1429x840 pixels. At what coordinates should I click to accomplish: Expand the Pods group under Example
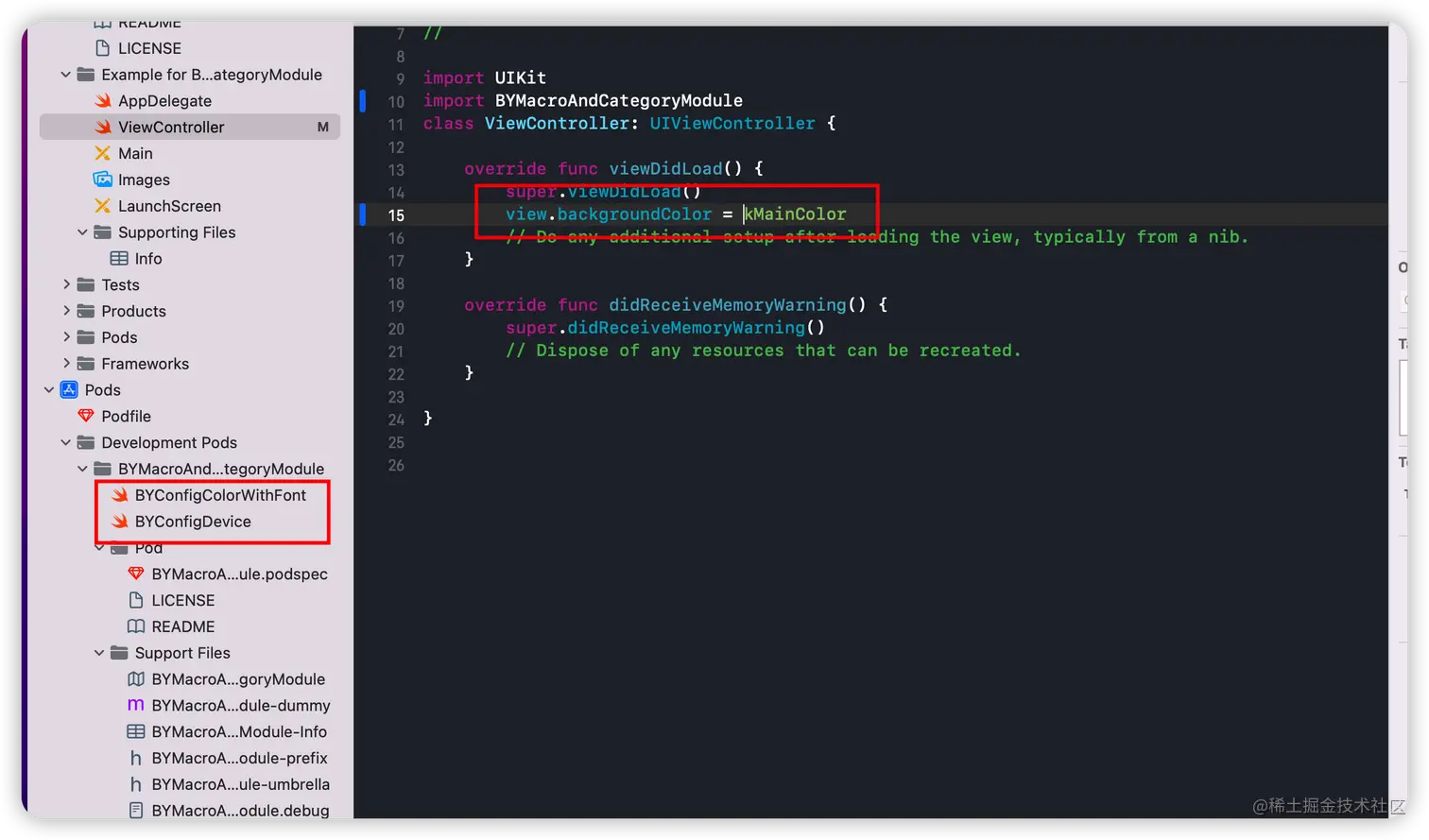coord(66,337)
